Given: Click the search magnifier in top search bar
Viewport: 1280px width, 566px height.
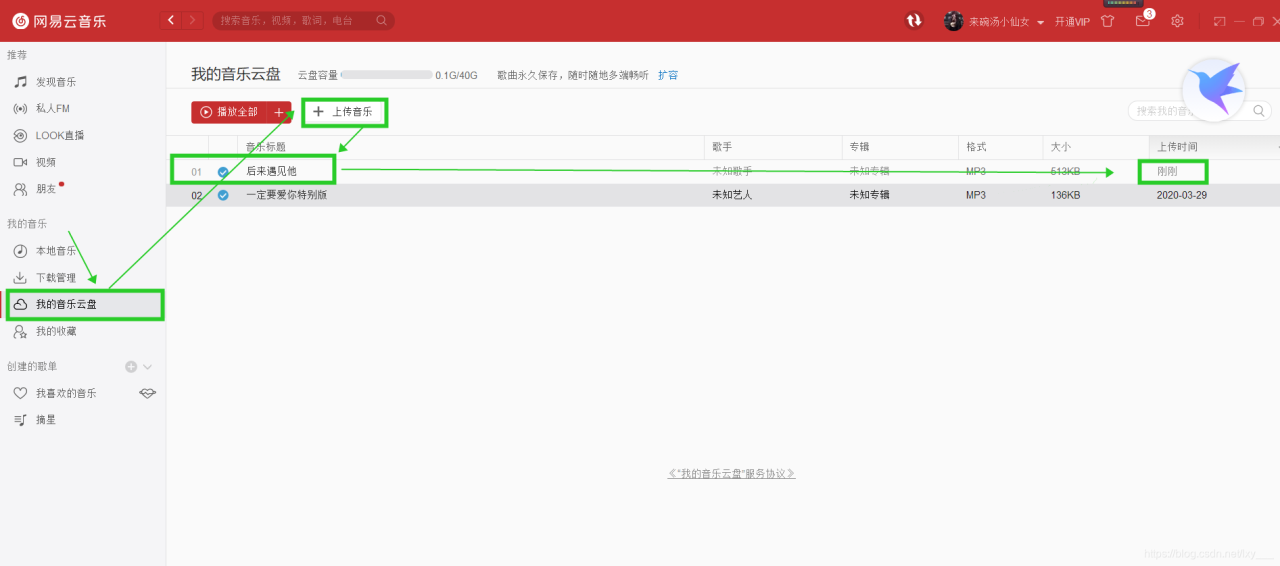Looking at the screenshot, I should click(x=381, y=20).
